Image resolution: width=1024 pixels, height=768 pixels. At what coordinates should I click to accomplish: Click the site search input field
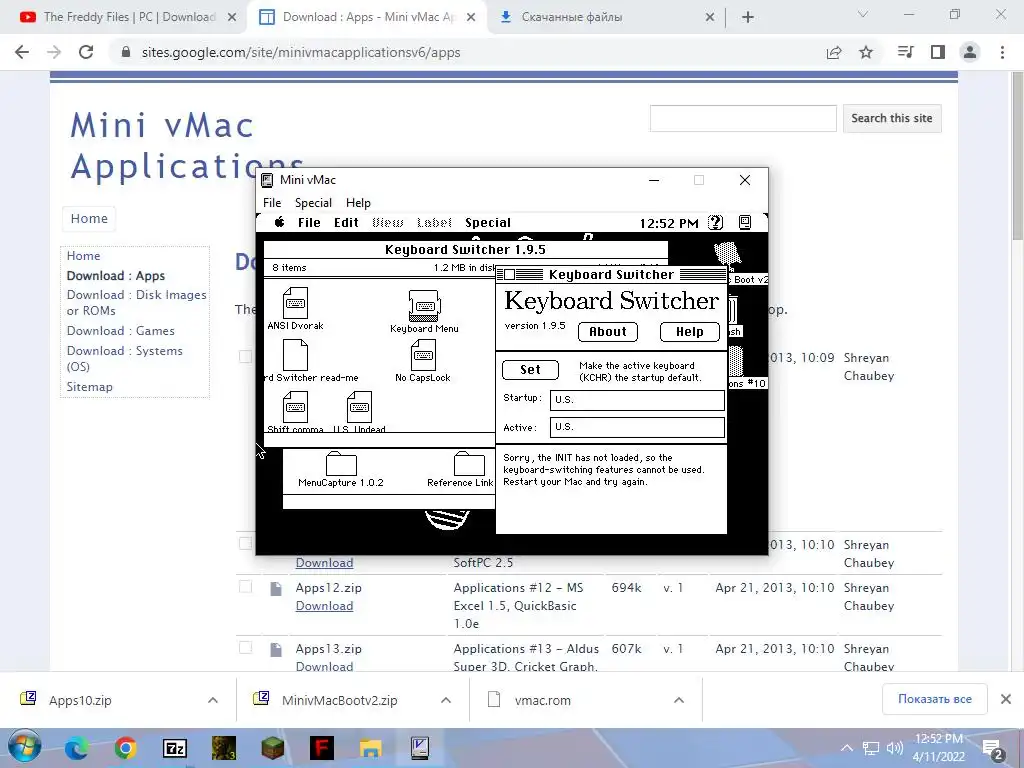(743, 118)
